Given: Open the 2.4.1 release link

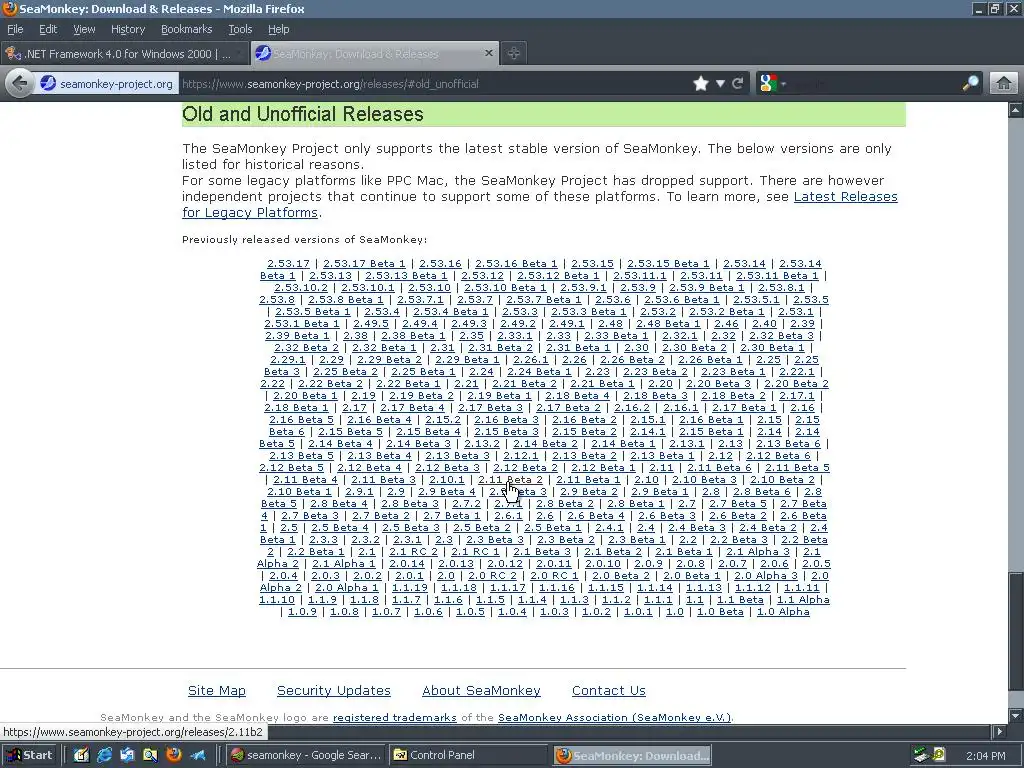Looking at the screenshot, I should (609, 527).
